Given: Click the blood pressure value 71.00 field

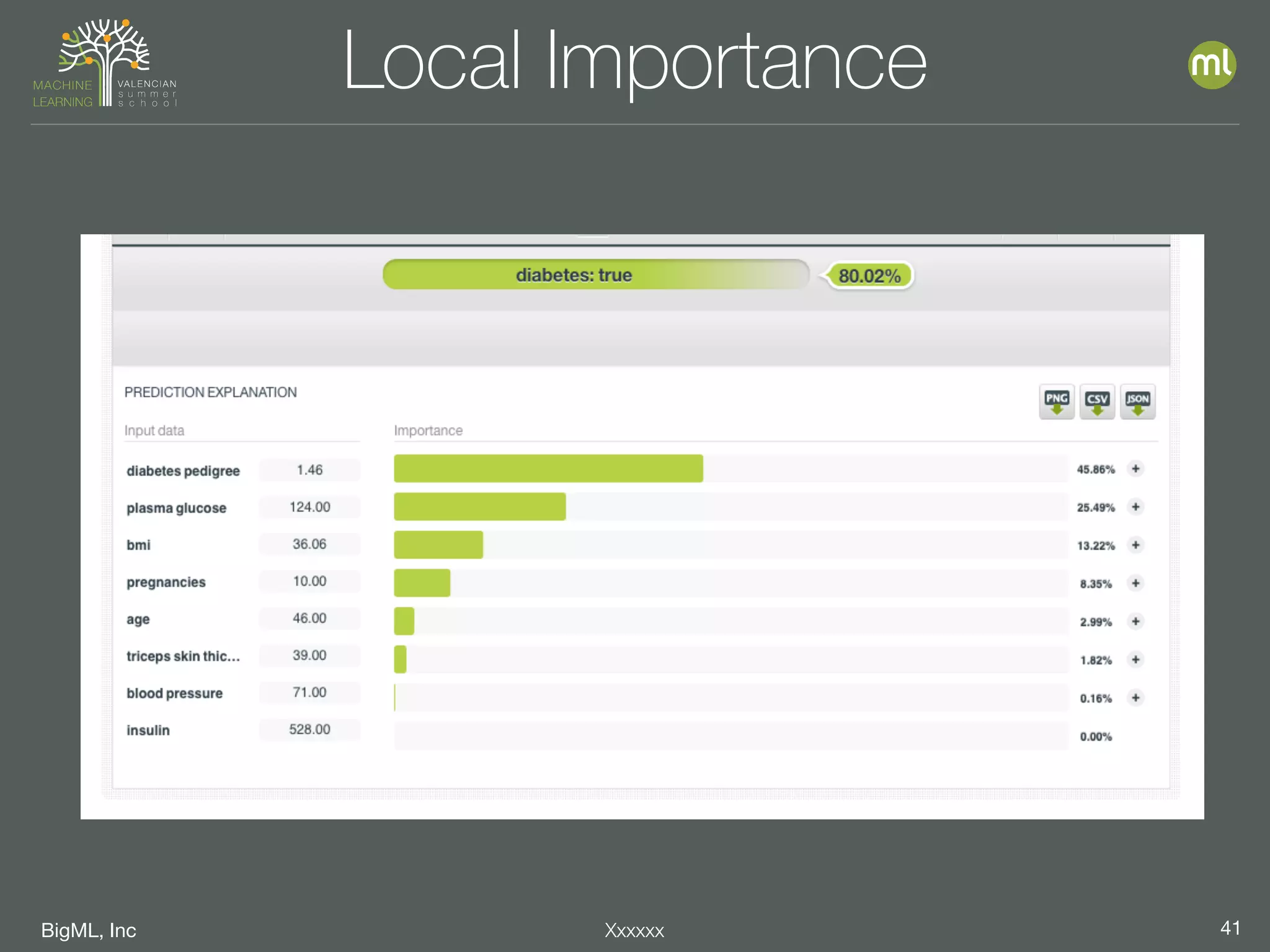Looking at the screenshot, I should click(309, 692).
